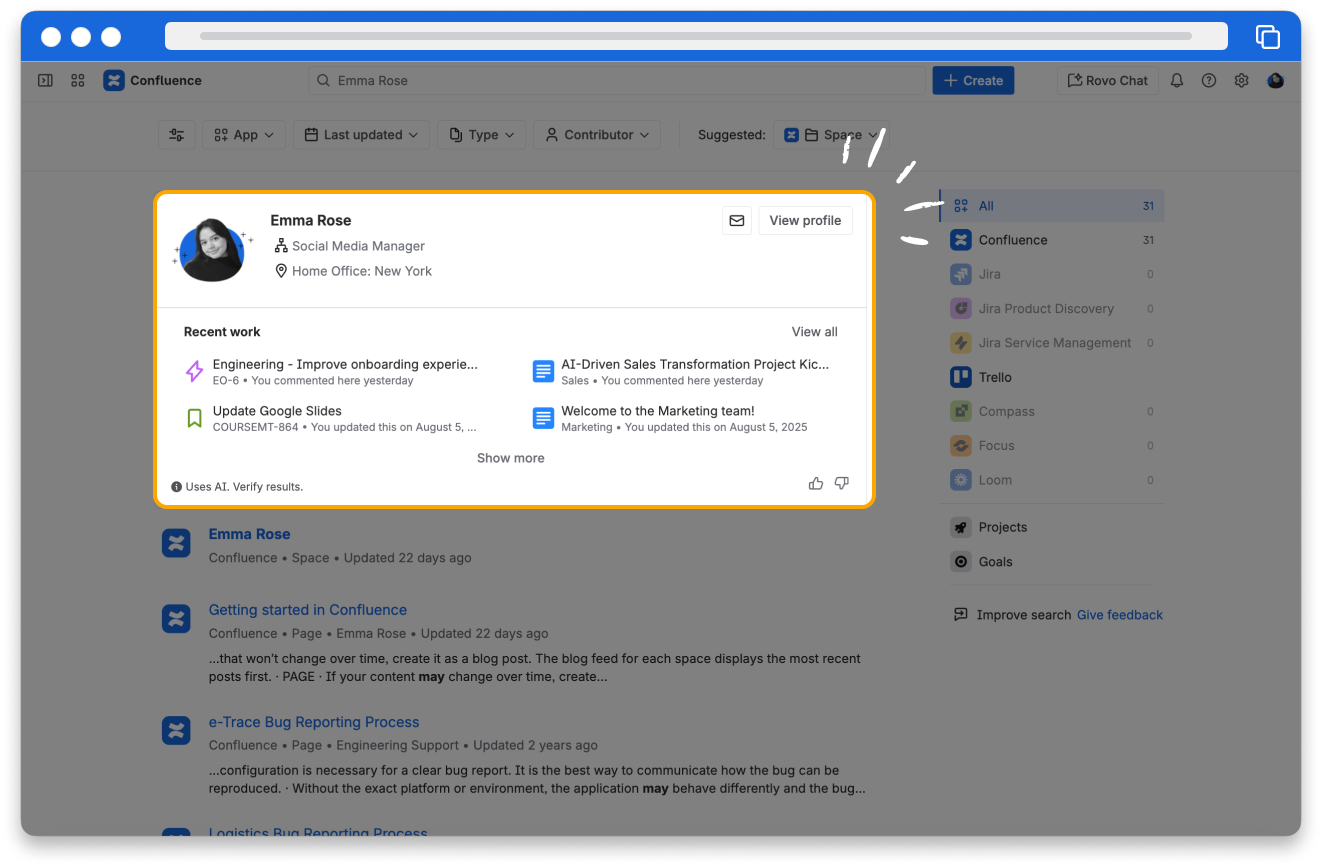Open Rovo Chat
The height and width of the screenshot is (867, 1322).
[1107, 81]
